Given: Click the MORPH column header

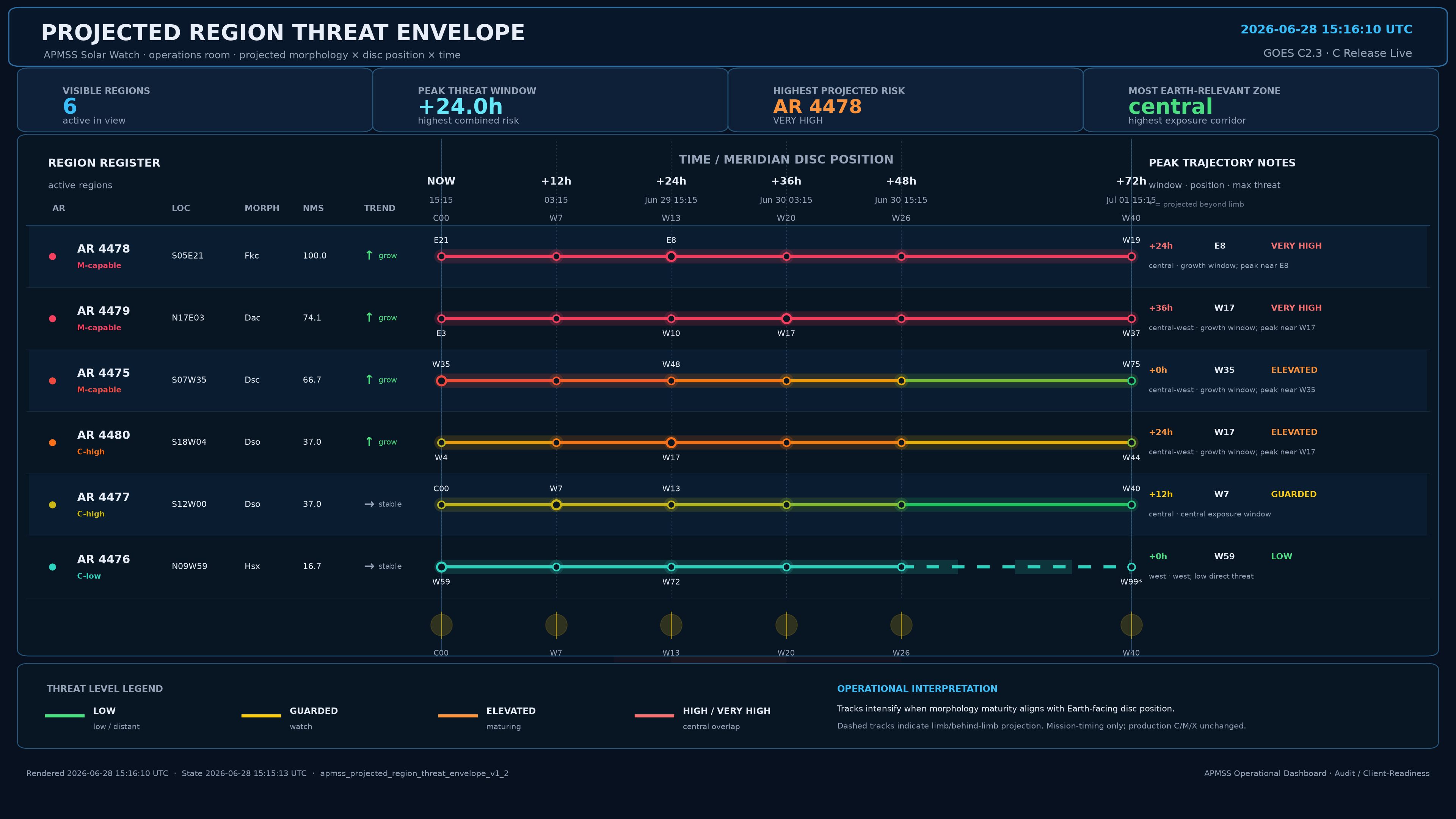Looking at the screenshot, I should click(x=262, y=208).
